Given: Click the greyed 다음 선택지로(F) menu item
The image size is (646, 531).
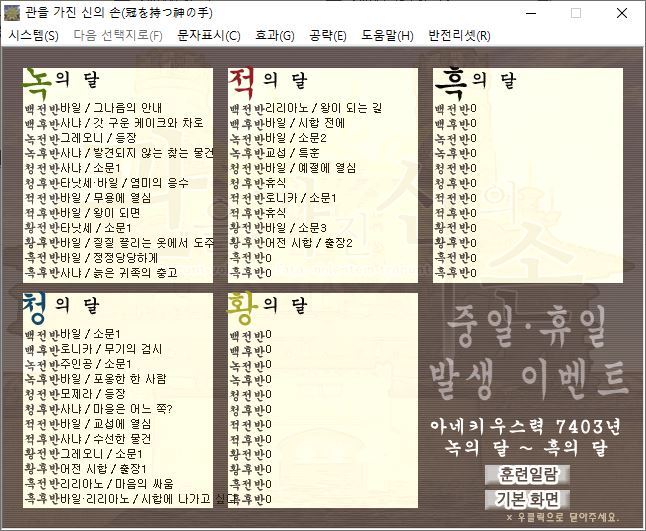Looking at the screenshot, I should pyautogui.click(x=118, y=36).
